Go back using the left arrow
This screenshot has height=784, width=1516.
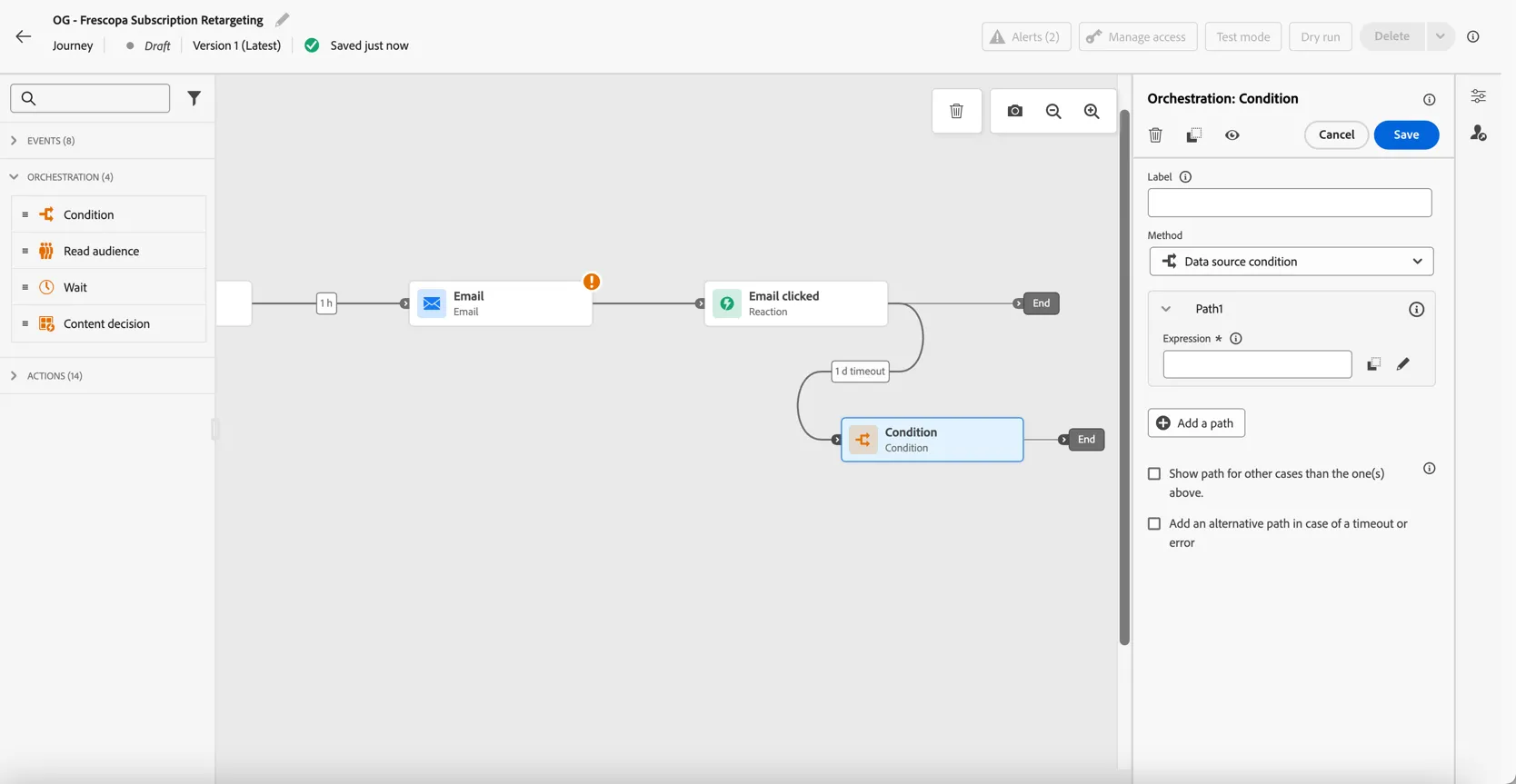(24, 36)
